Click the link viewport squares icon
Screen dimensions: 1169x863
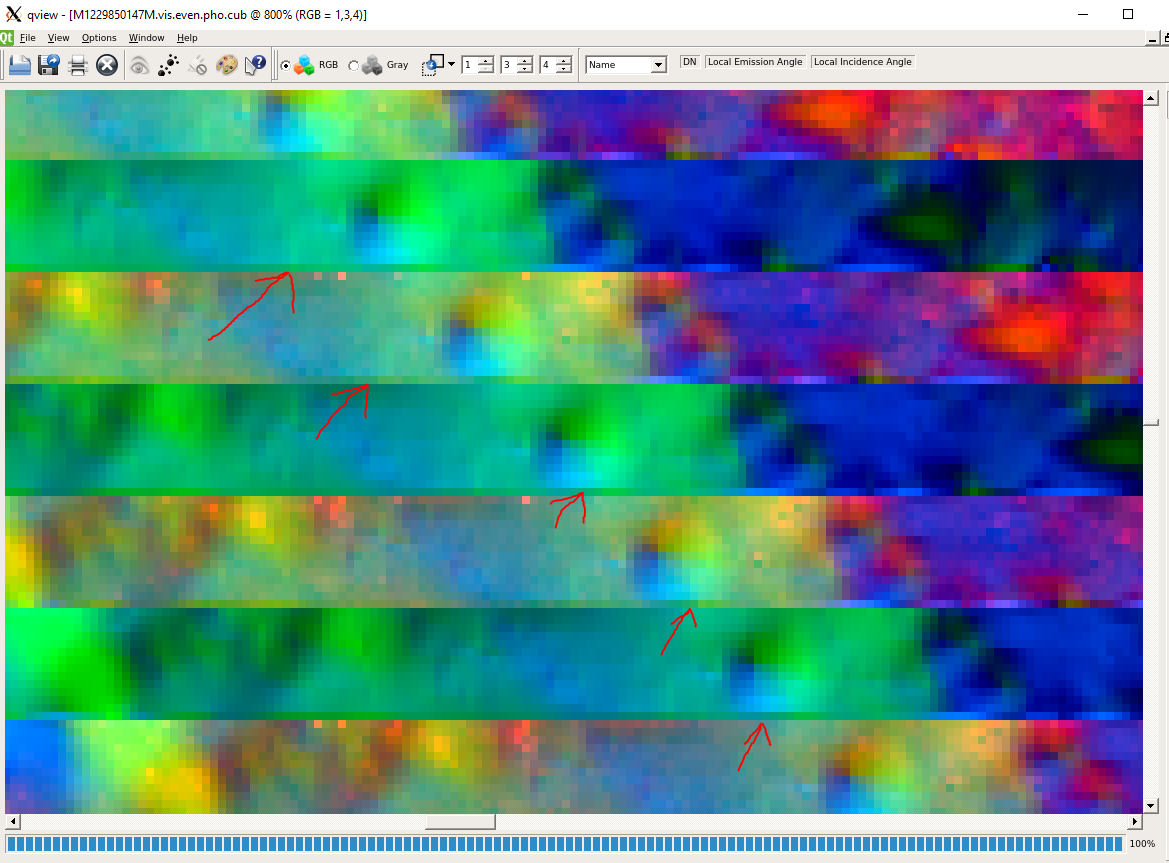(x=433, y=66)
